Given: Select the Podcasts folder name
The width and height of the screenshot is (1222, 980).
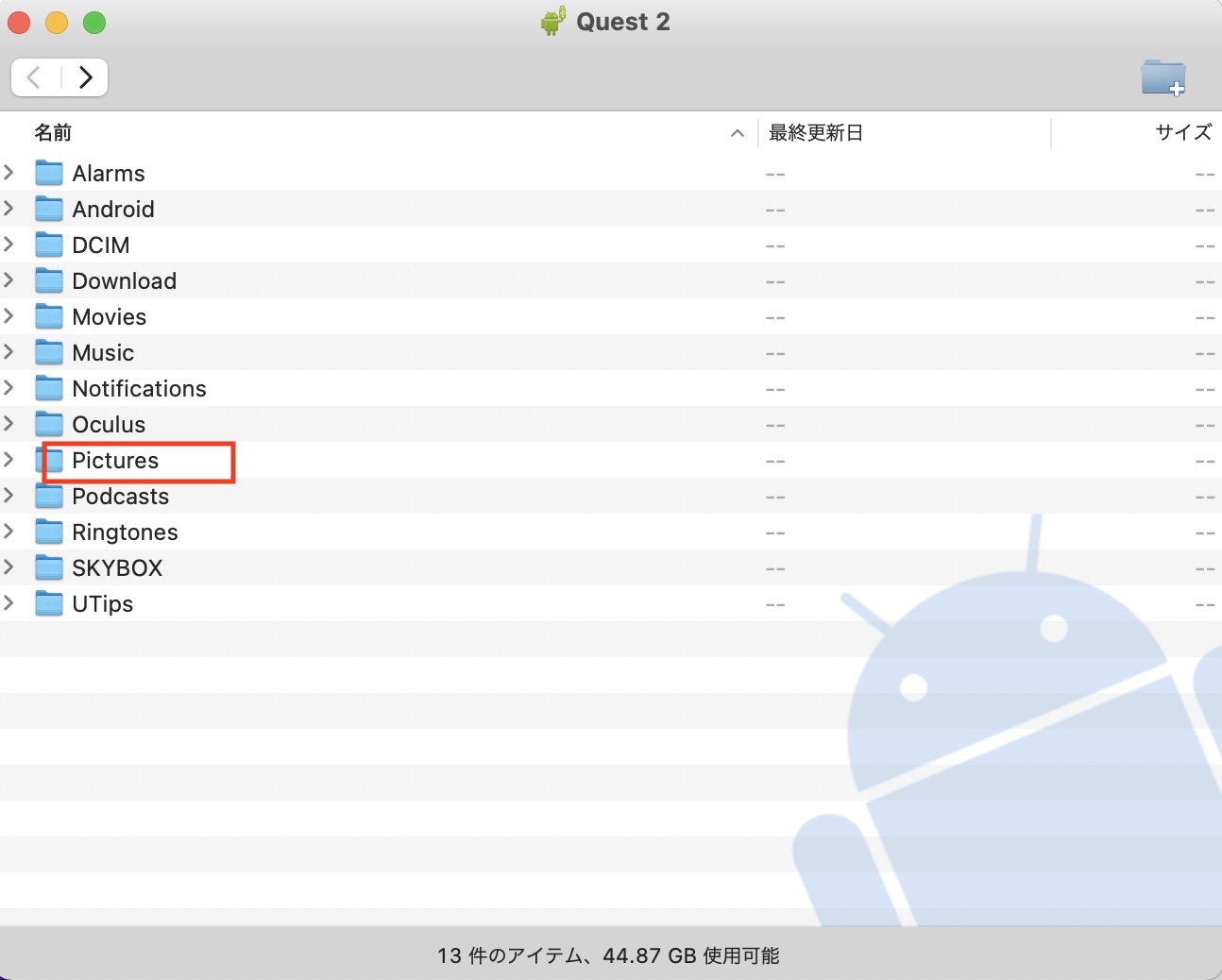Looking at the screenshot, I should click(x=121, y=497).
